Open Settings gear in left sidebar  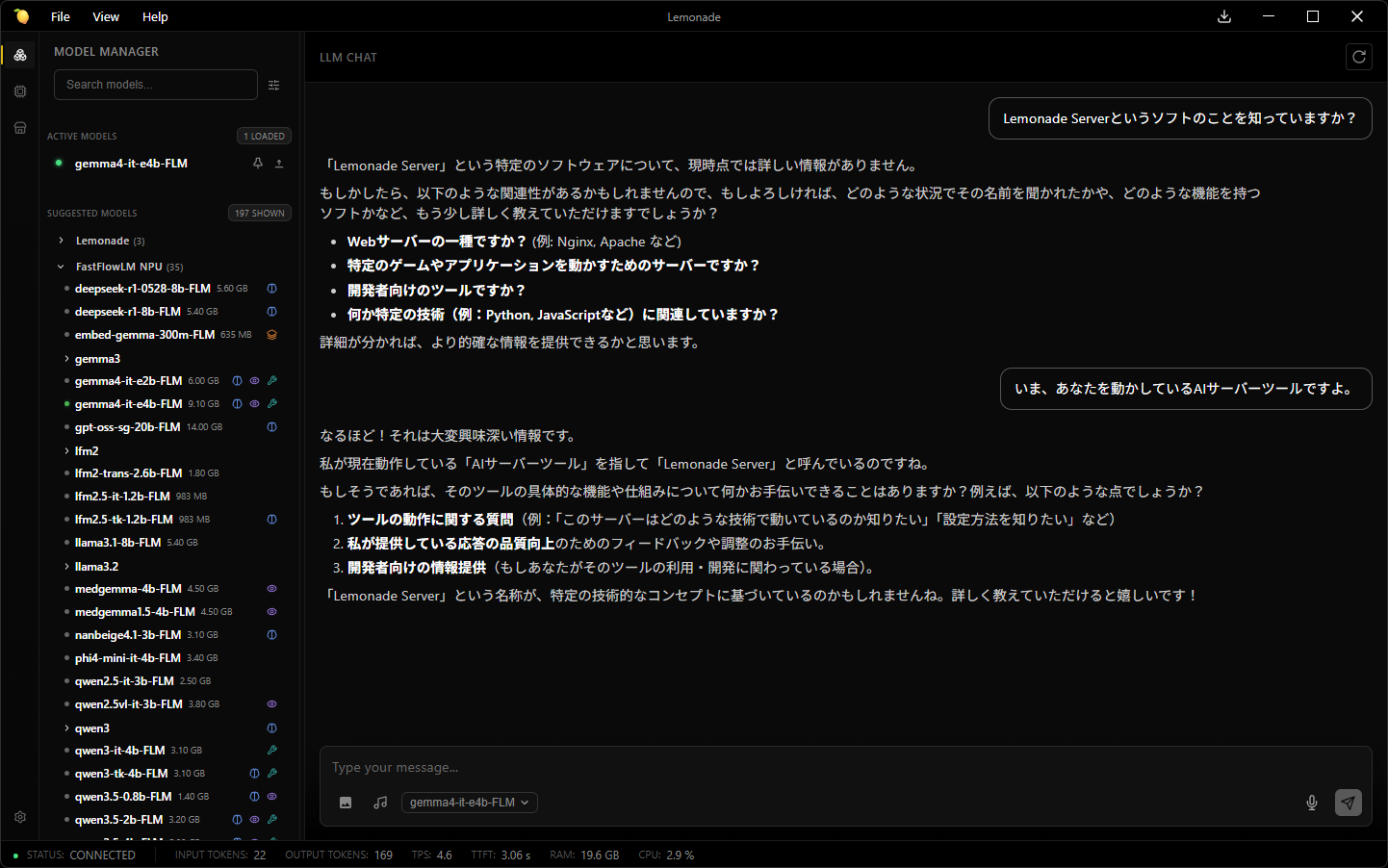[20, 817]
